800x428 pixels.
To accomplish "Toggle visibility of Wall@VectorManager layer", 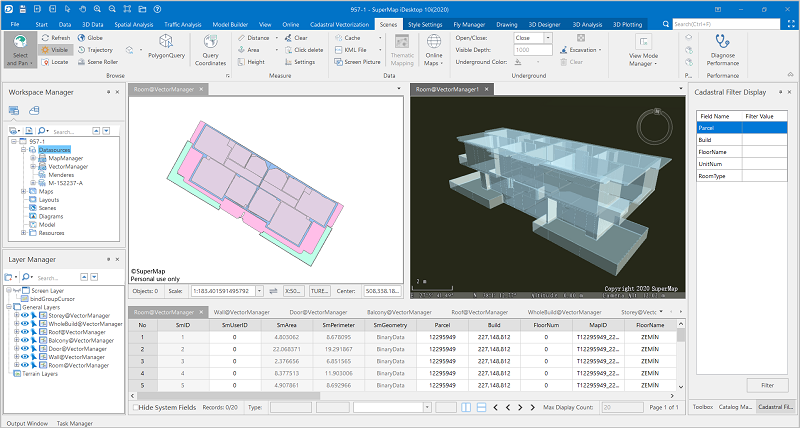I will (x=24, y=357).
